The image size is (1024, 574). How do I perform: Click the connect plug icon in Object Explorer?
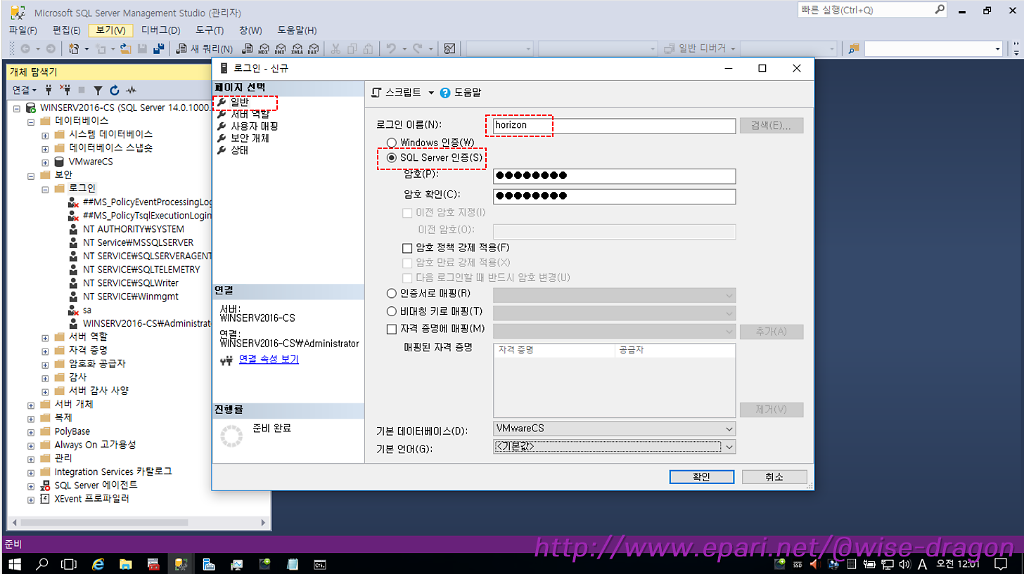(48, 90)
